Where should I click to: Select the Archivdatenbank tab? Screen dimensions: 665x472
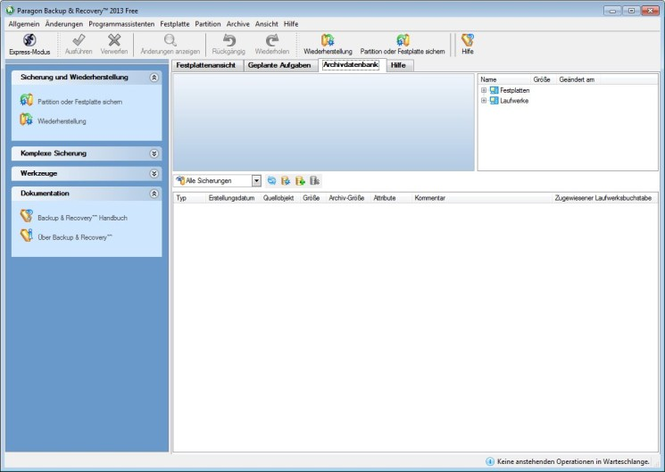coord(351,65)
